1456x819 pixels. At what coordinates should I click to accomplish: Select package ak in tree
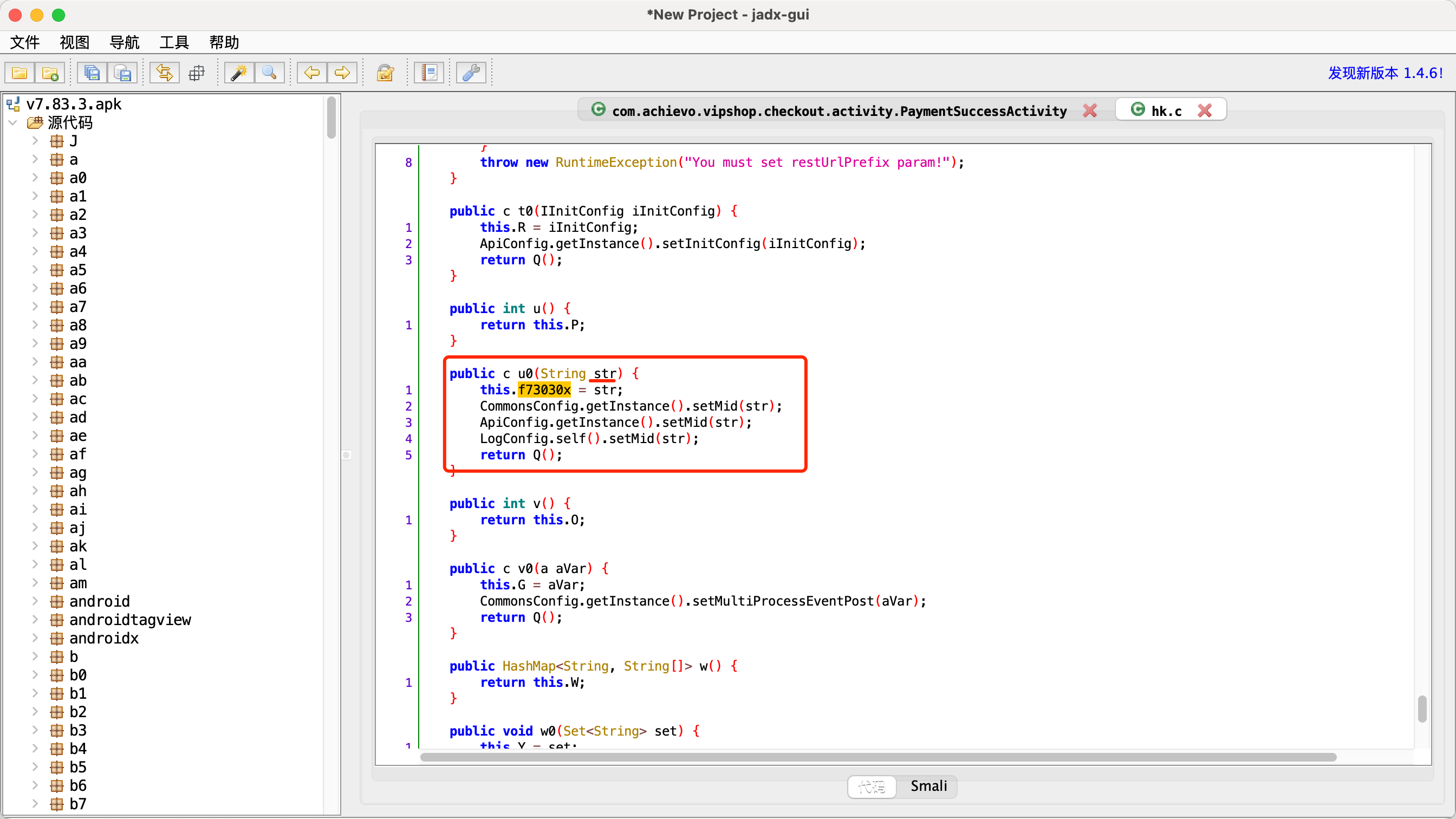[x=78, y=547]
